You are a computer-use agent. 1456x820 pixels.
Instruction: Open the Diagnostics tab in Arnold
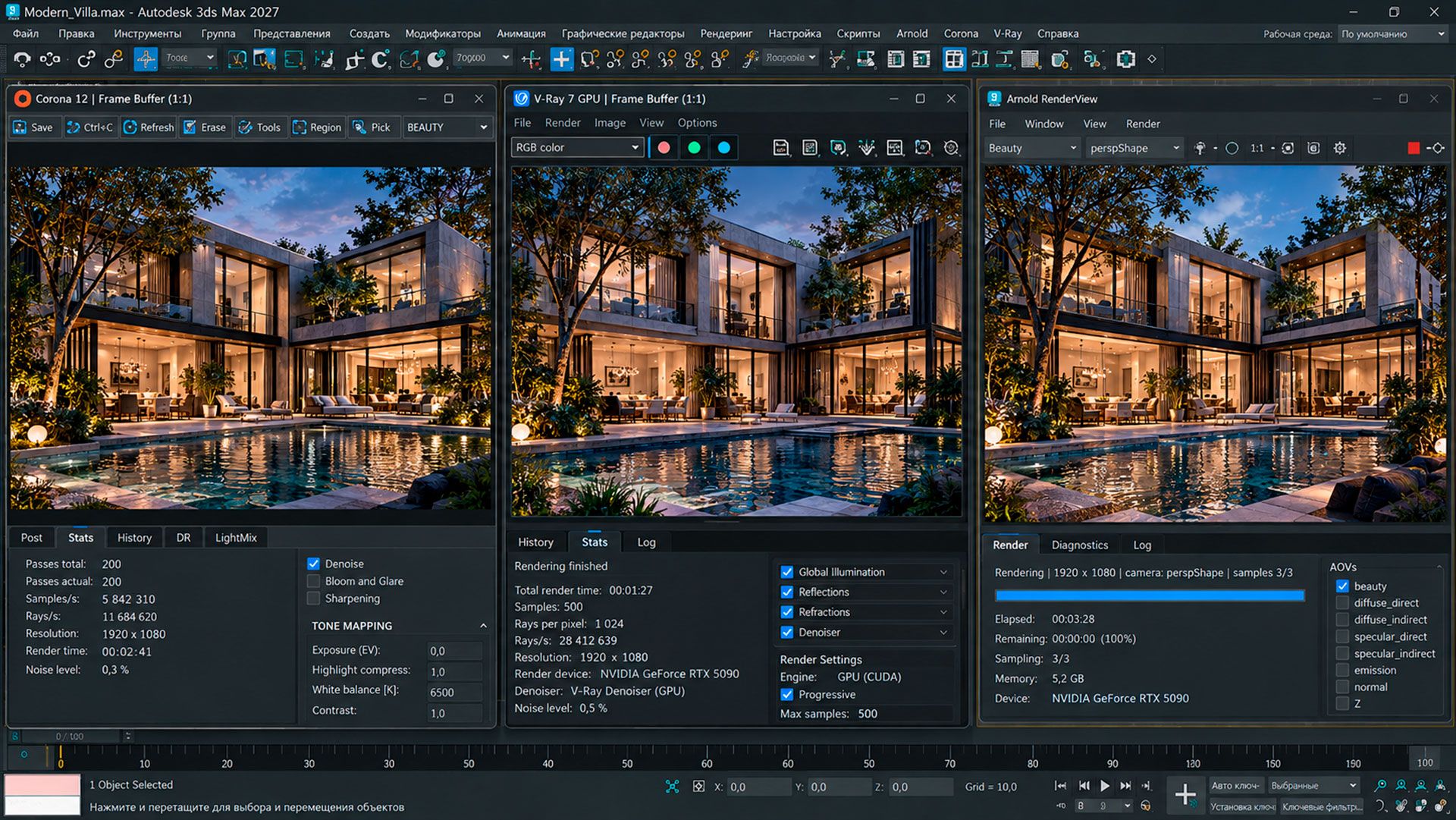pos(1079,545)
